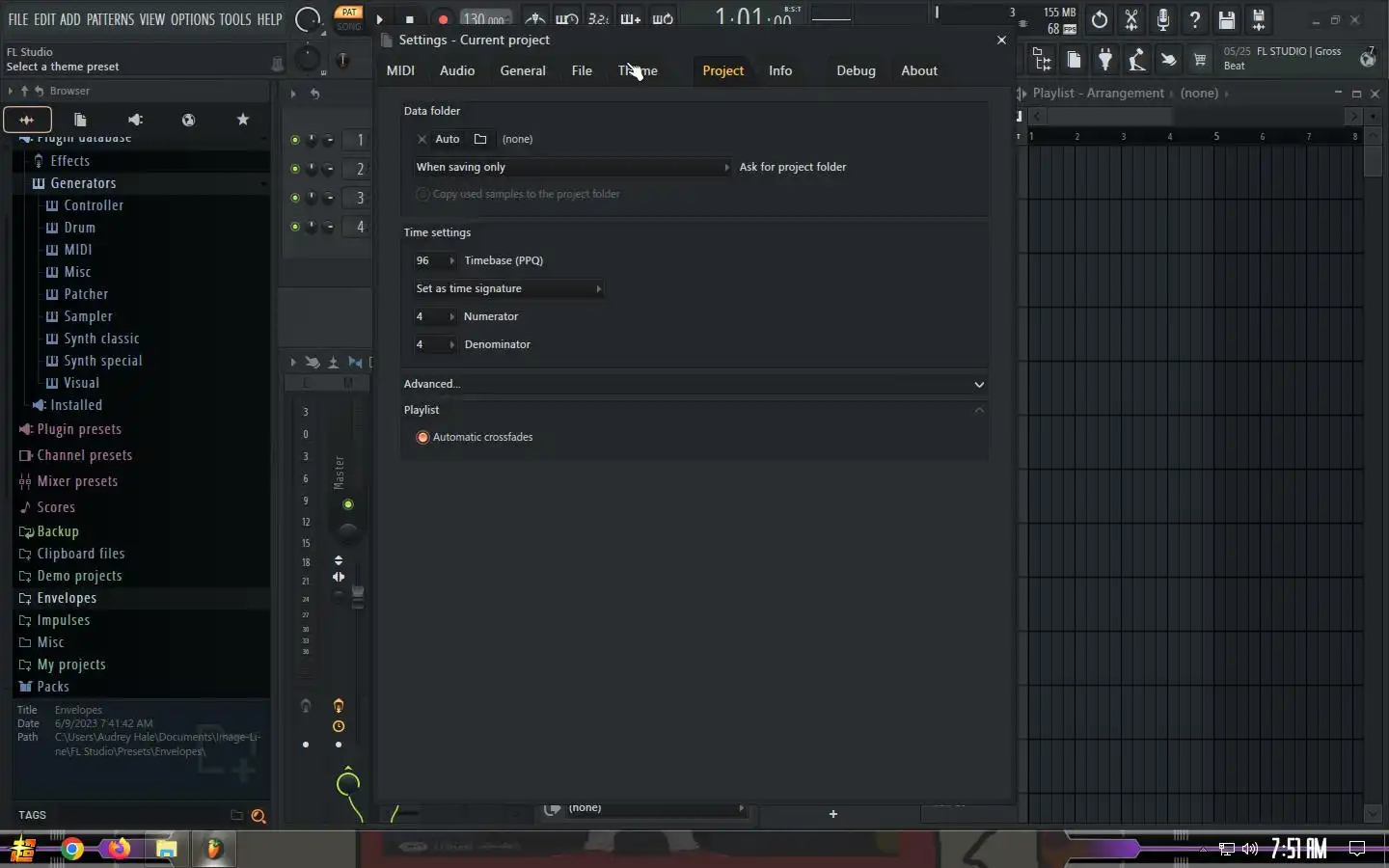Mute channel 2 with its green LED
This screenshot has height=868, width=1389.
click(295, 169)
